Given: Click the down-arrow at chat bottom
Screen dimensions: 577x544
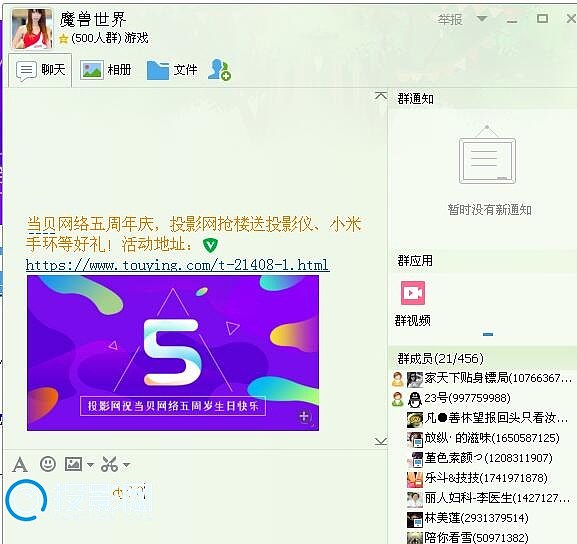Looking at the screenshot, I should pos(381,441).
